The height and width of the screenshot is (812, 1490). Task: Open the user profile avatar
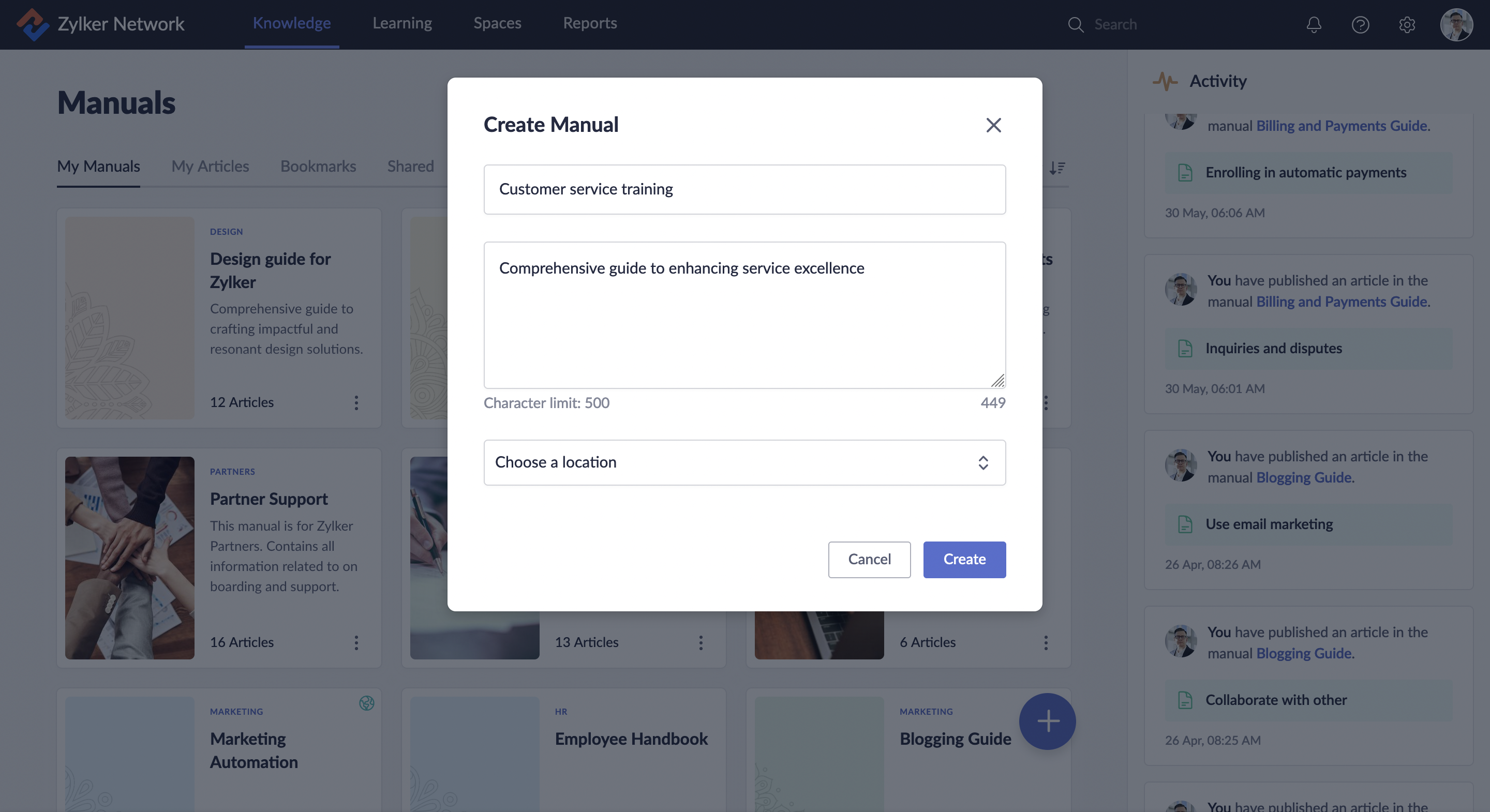pos(1456,24)
